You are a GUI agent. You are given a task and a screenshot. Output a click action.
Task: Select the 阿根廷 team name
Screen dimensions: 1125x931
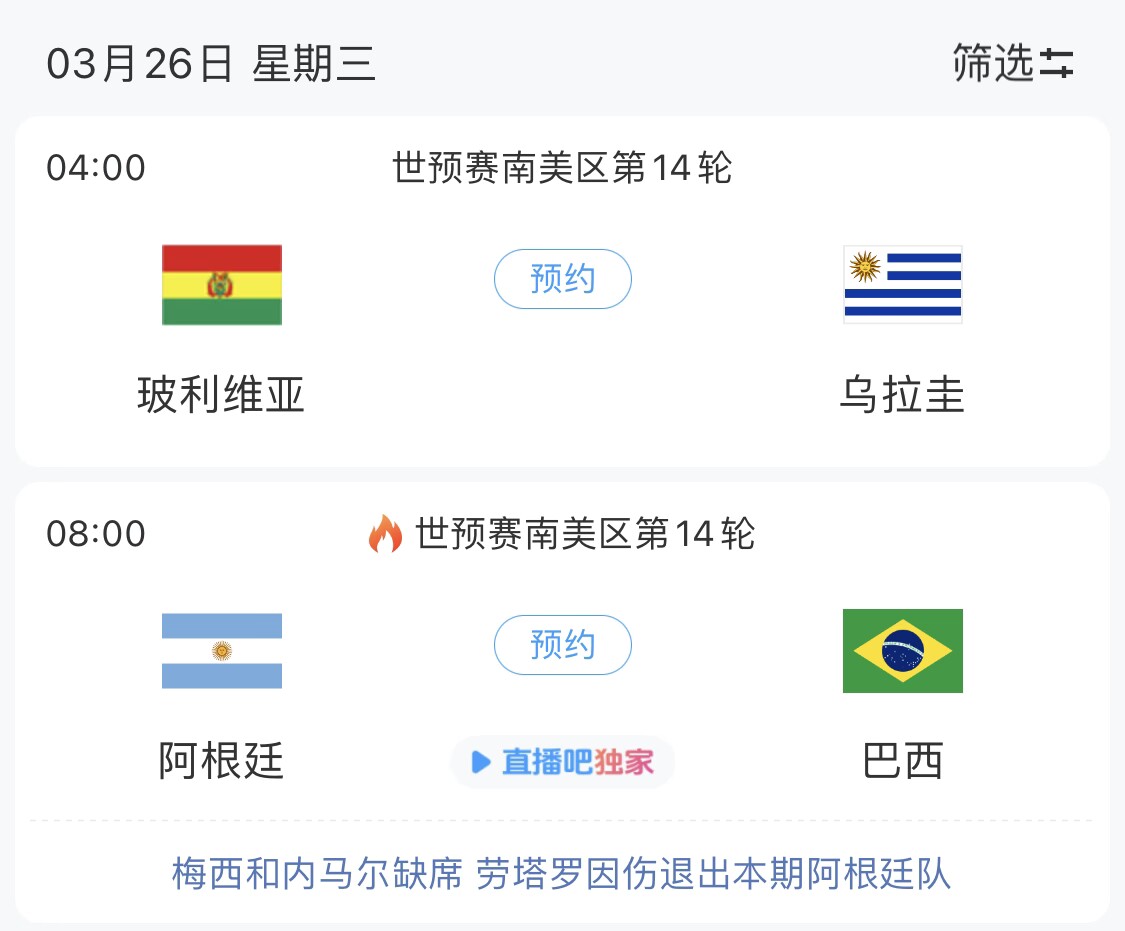pyautogui.click(x=221, y=761)
